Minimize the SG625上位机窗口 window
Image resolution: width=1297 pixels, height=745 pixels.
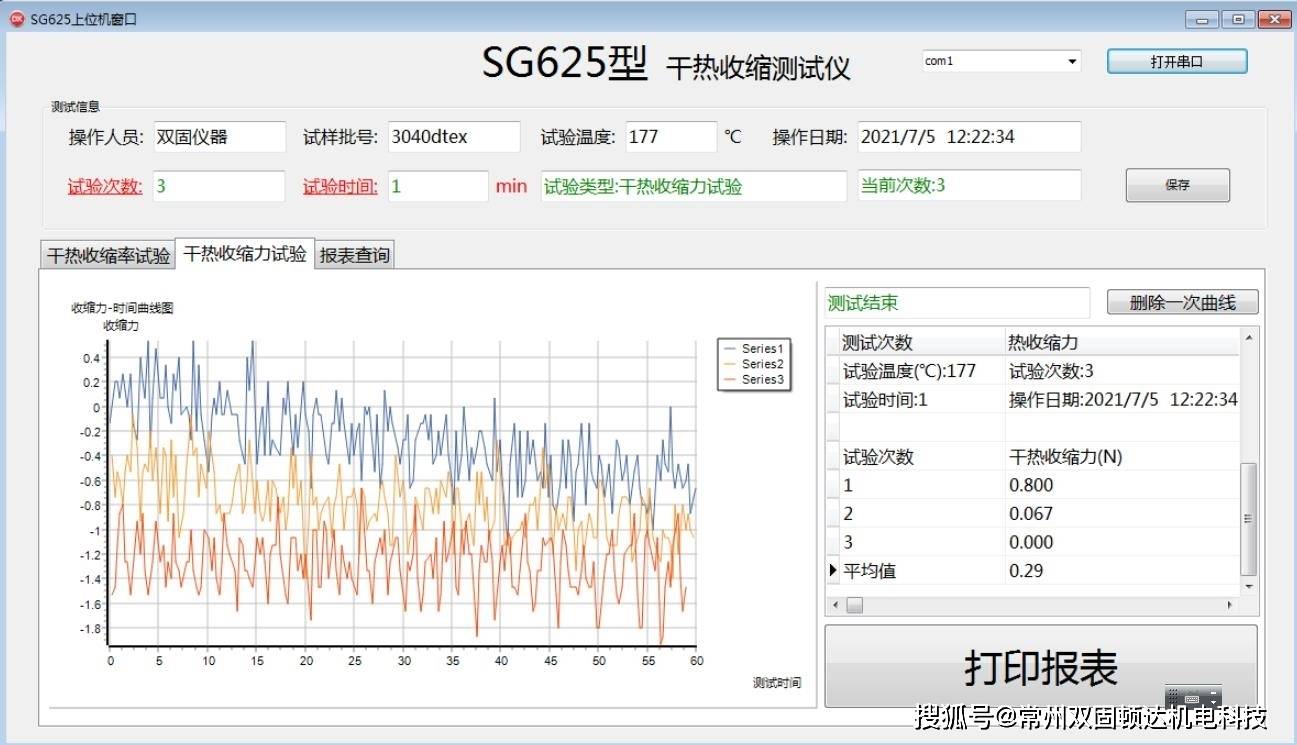tap(1203, 19)
